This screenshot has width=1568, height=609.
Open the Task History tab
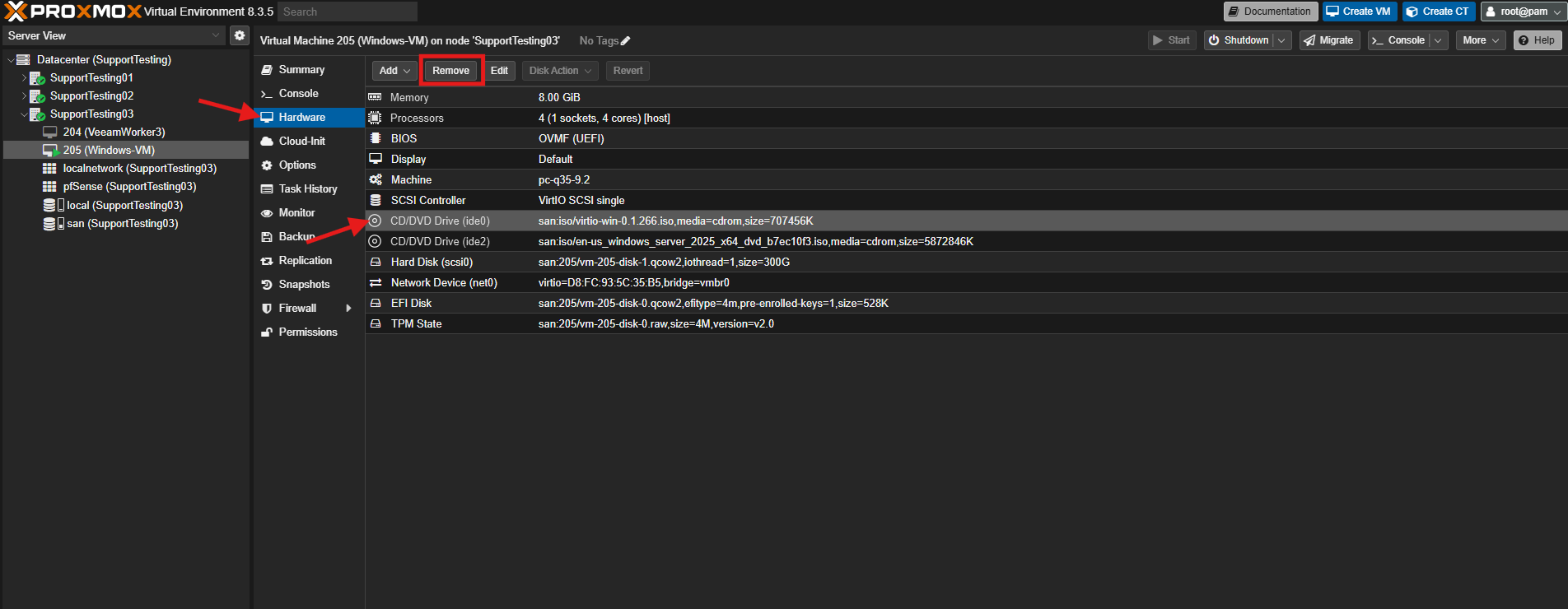pyautogui.click(x=309, y=189)
